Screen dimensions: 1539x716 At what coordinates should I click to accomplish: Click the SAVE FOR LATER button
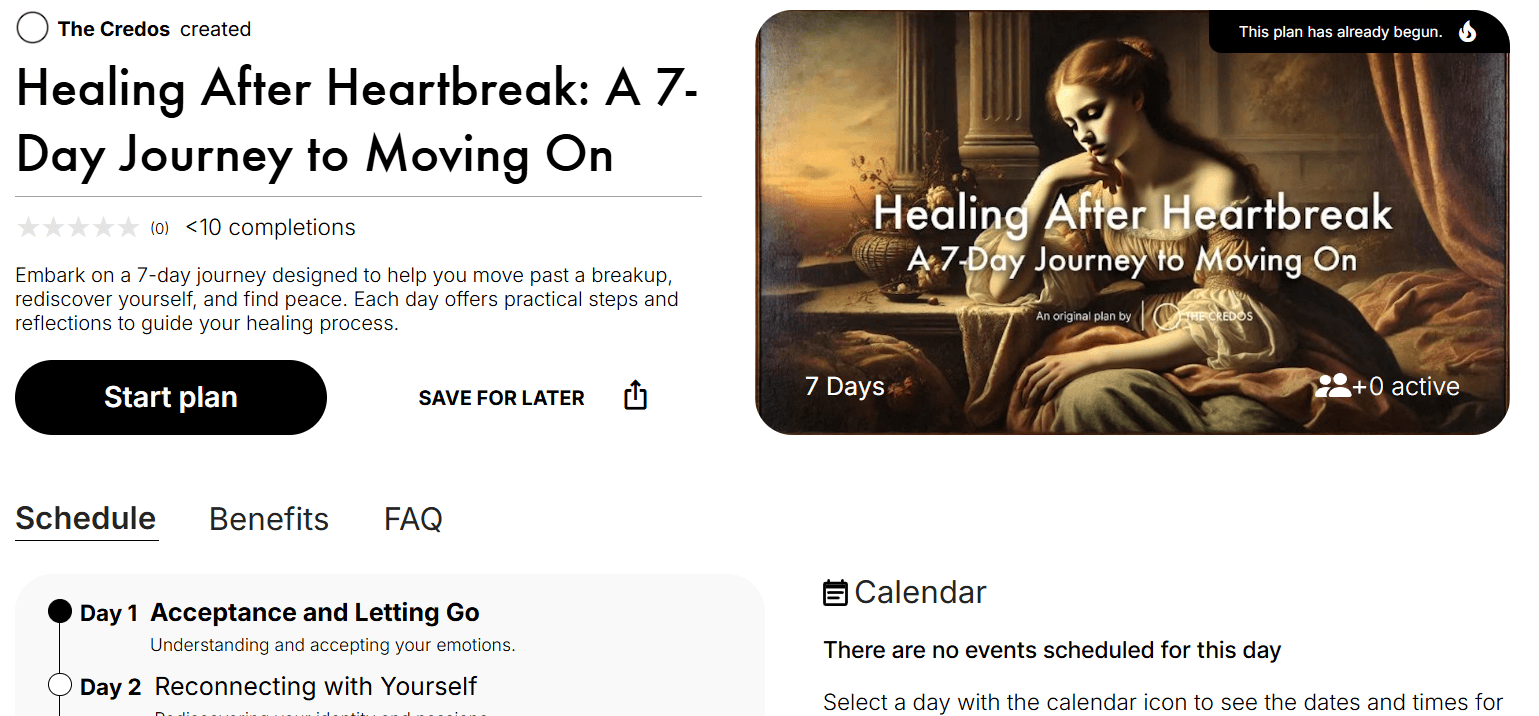pos(501,398)
